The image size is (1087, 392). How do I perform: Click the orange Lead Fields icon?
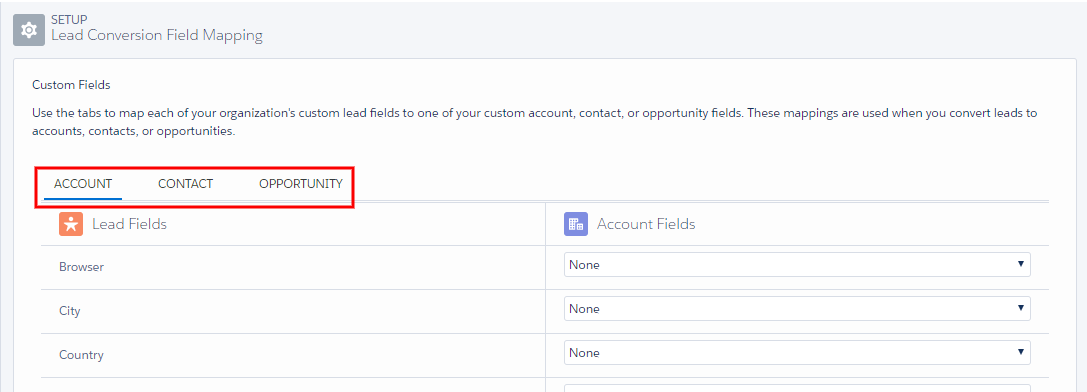(x=71, y=224)
